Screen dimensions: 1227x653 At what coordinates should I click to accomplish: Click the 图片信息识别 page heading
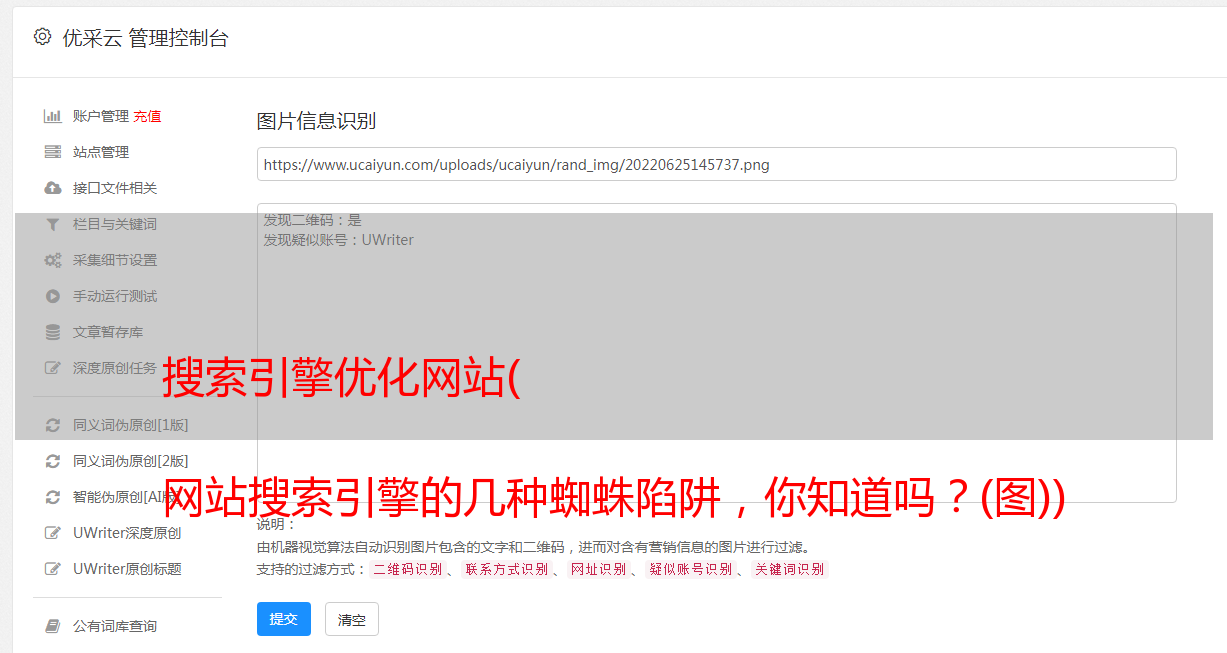(316, 121)
